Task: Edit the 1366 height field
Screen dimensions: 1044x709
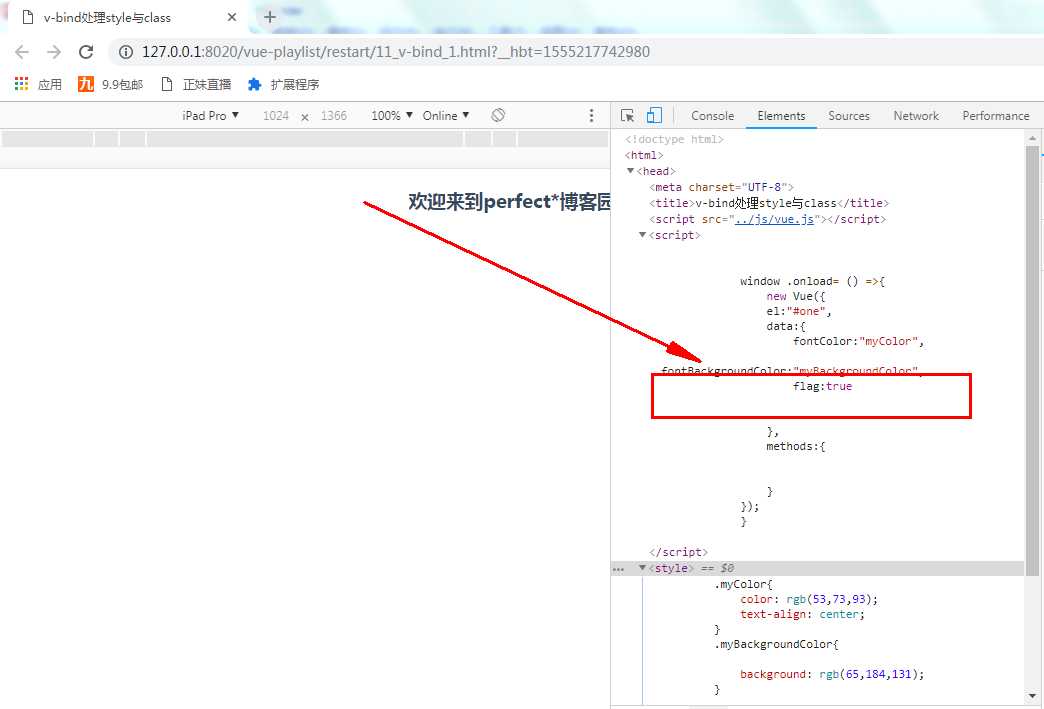Action: point(334,116)
